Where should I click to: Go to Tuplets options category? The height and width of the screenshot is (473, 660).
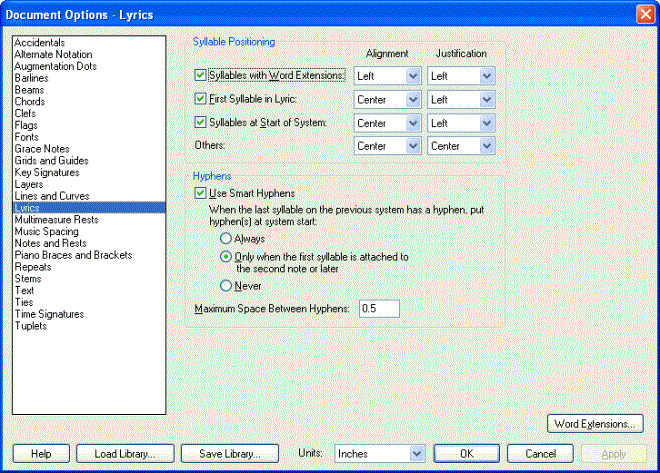[31, 326]
